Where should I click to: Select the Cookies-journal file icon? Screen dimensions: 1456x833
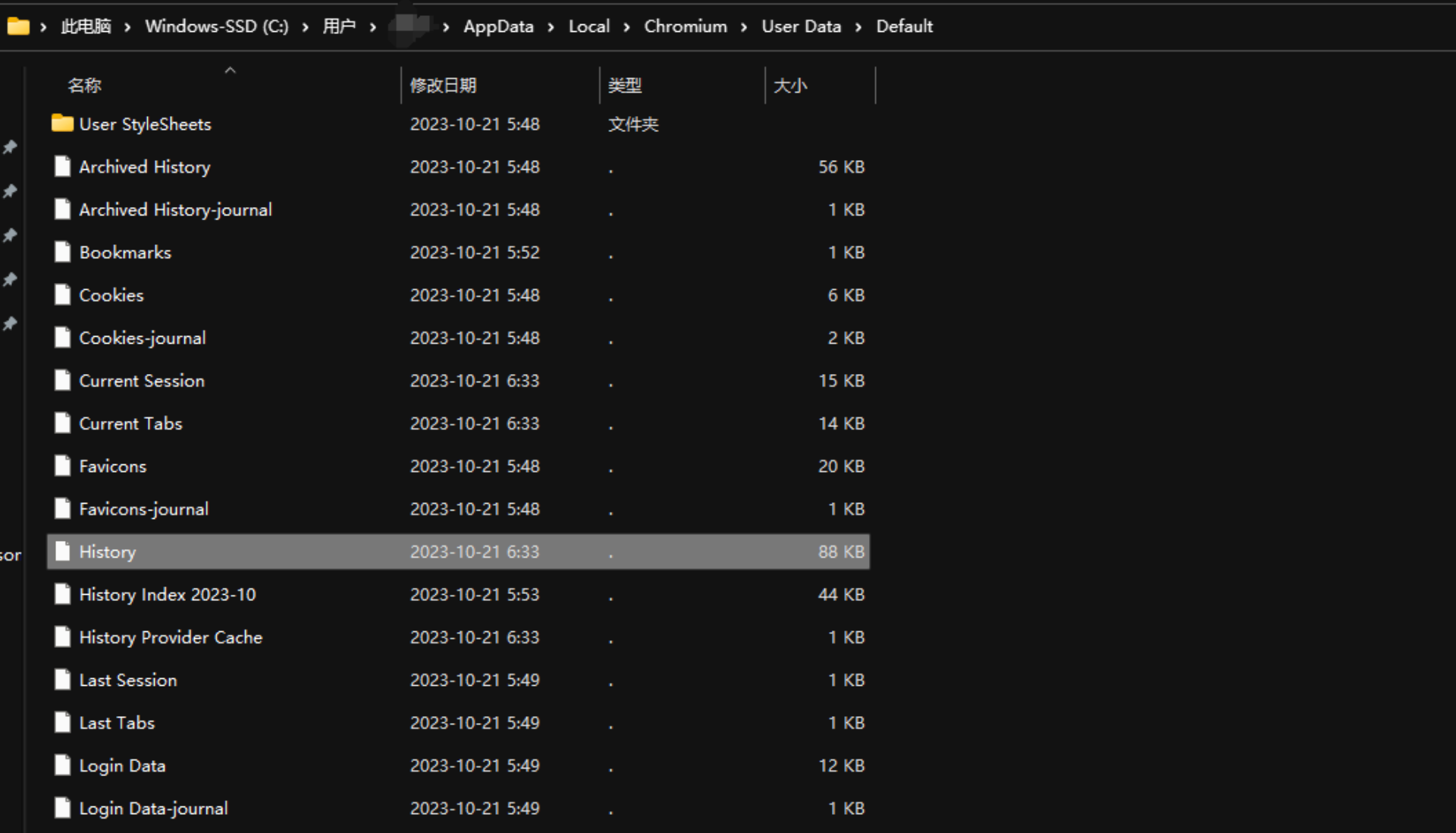63,338
